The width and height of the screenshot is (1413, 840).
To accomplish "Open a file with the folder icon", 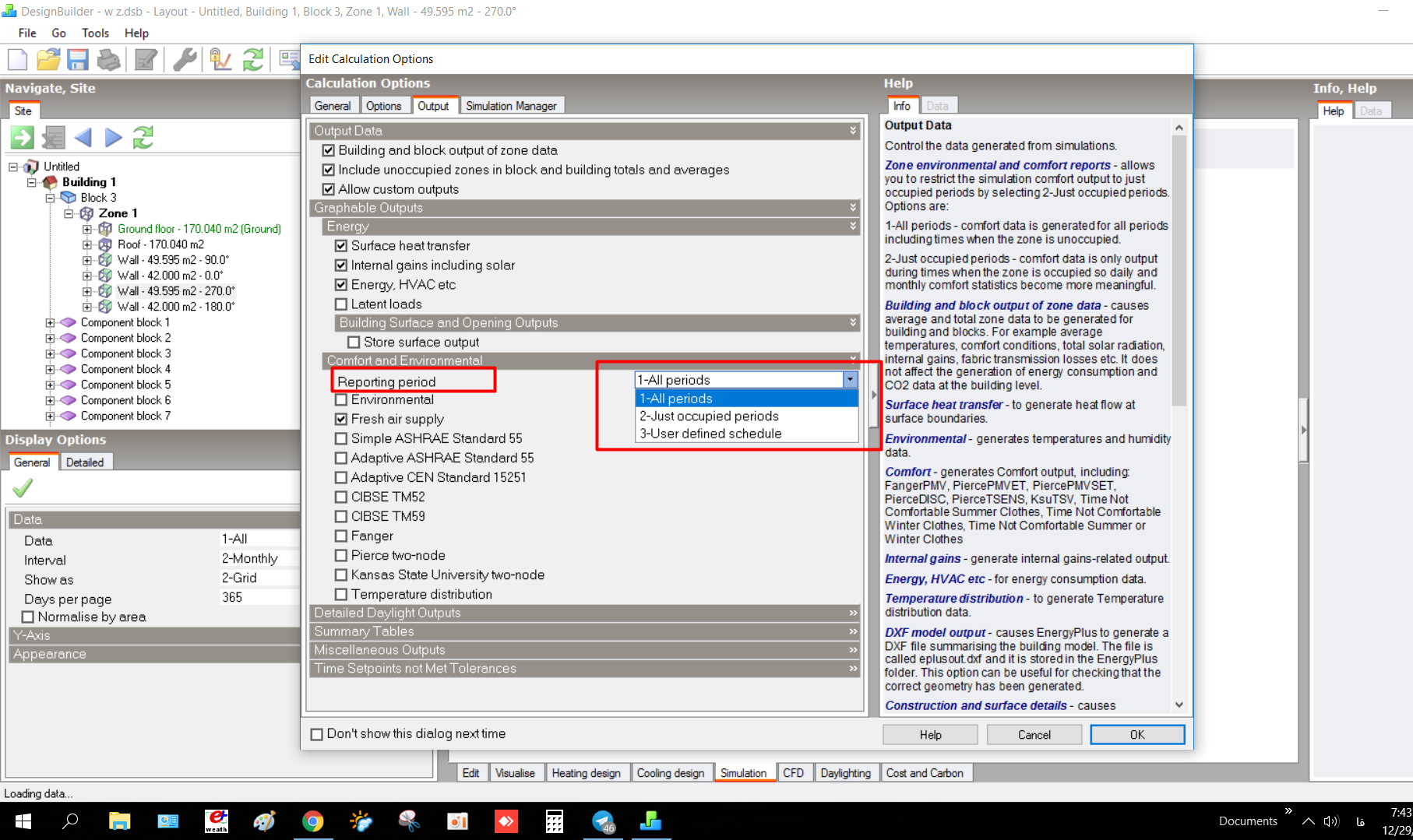I will (x=48, y=60).
